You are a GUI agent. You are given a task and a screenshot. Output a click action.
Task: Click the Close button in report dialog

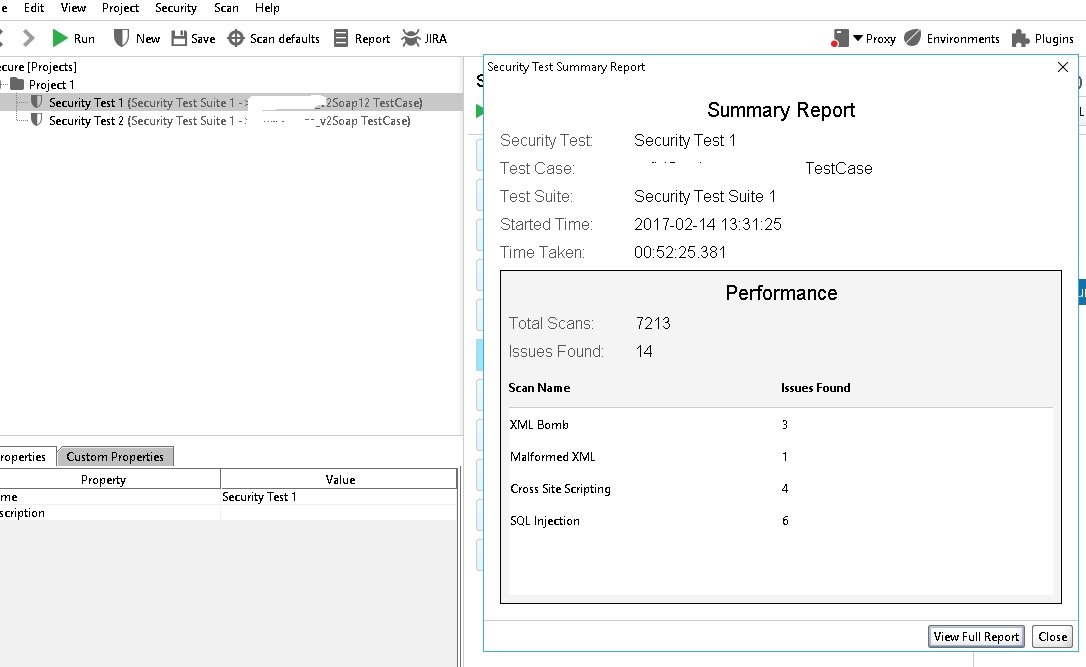point(1052,636)
